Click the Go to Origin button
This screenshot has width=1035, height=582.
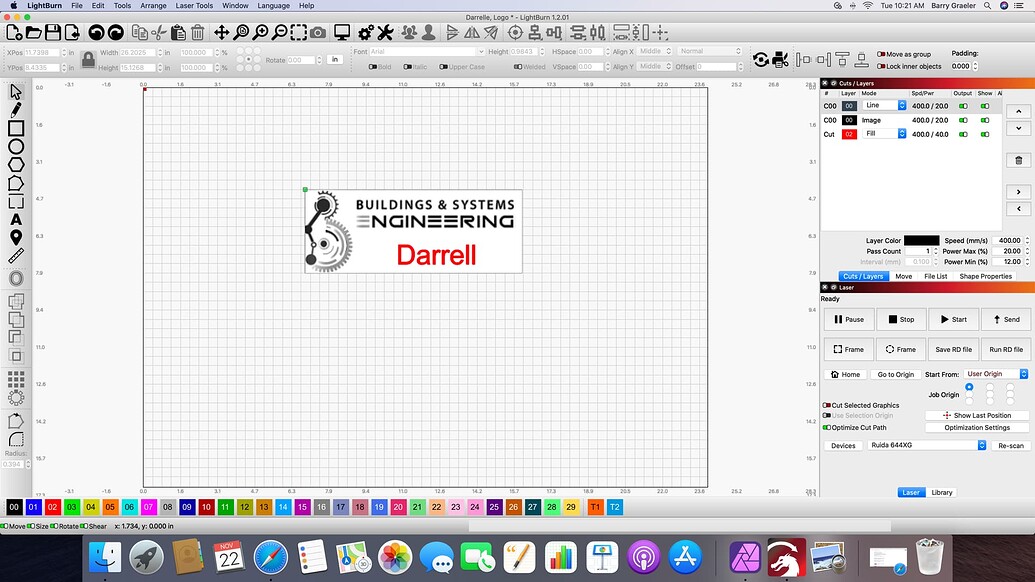[895, 374]
